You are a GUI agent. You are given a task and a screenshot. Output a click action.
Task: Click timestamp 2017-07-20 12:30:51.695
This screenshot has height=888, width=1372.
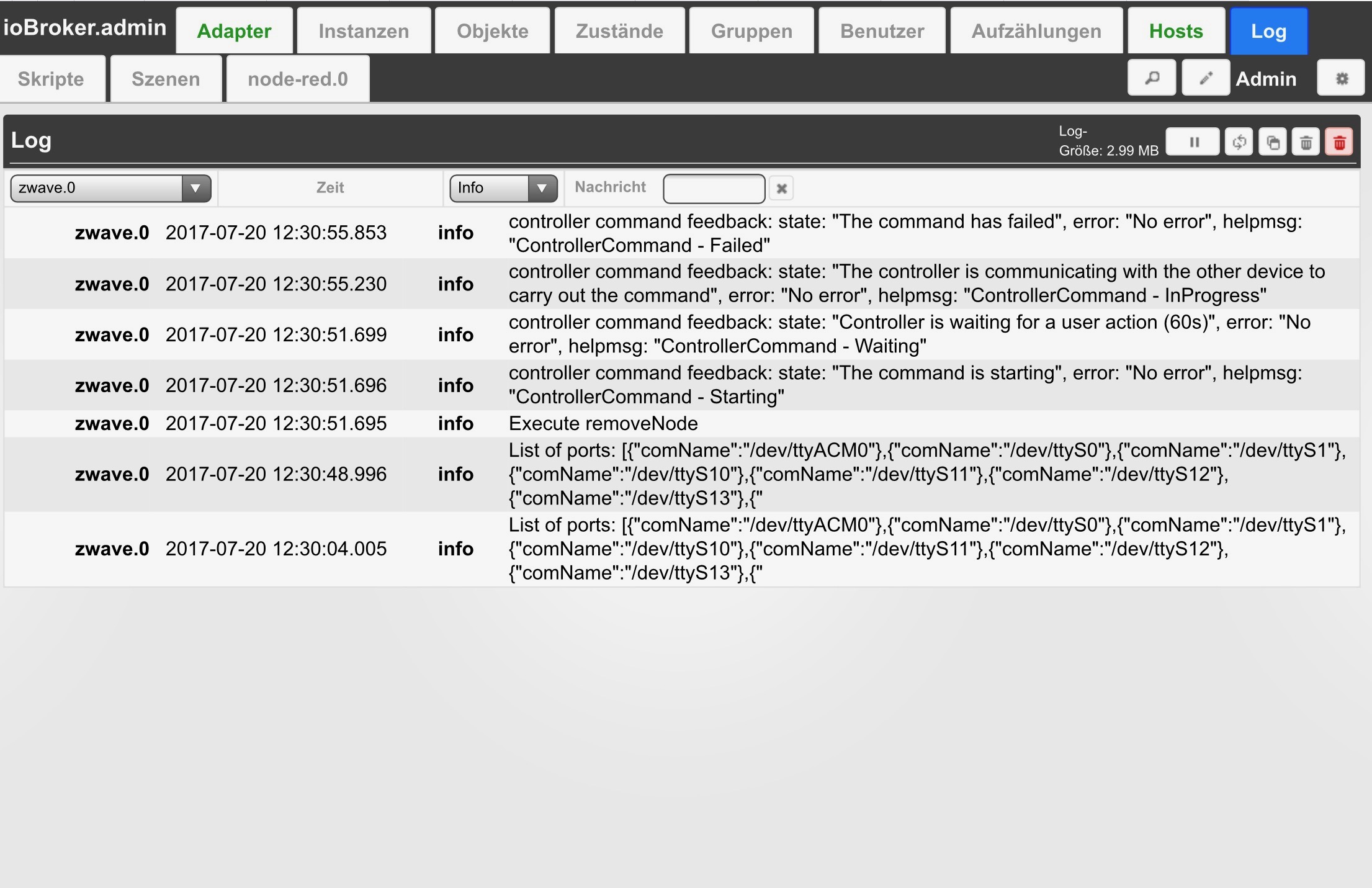click(276, 423)
